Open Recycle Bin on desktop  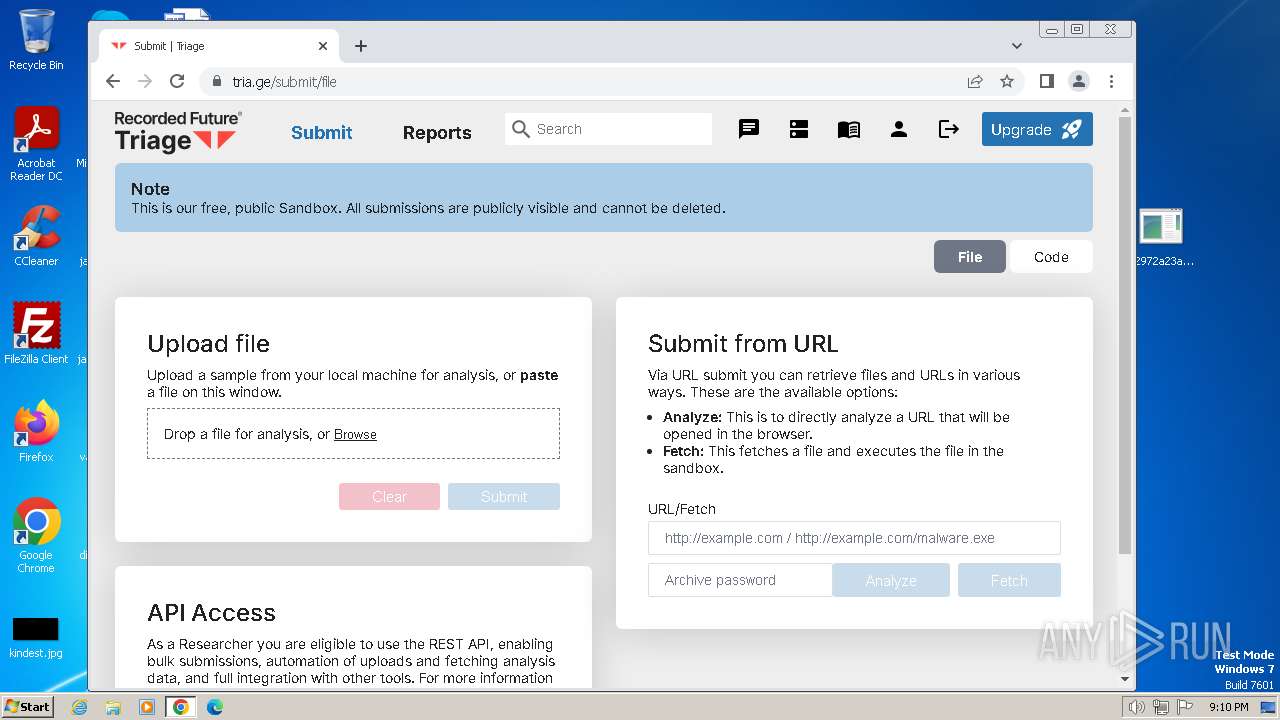36,40
